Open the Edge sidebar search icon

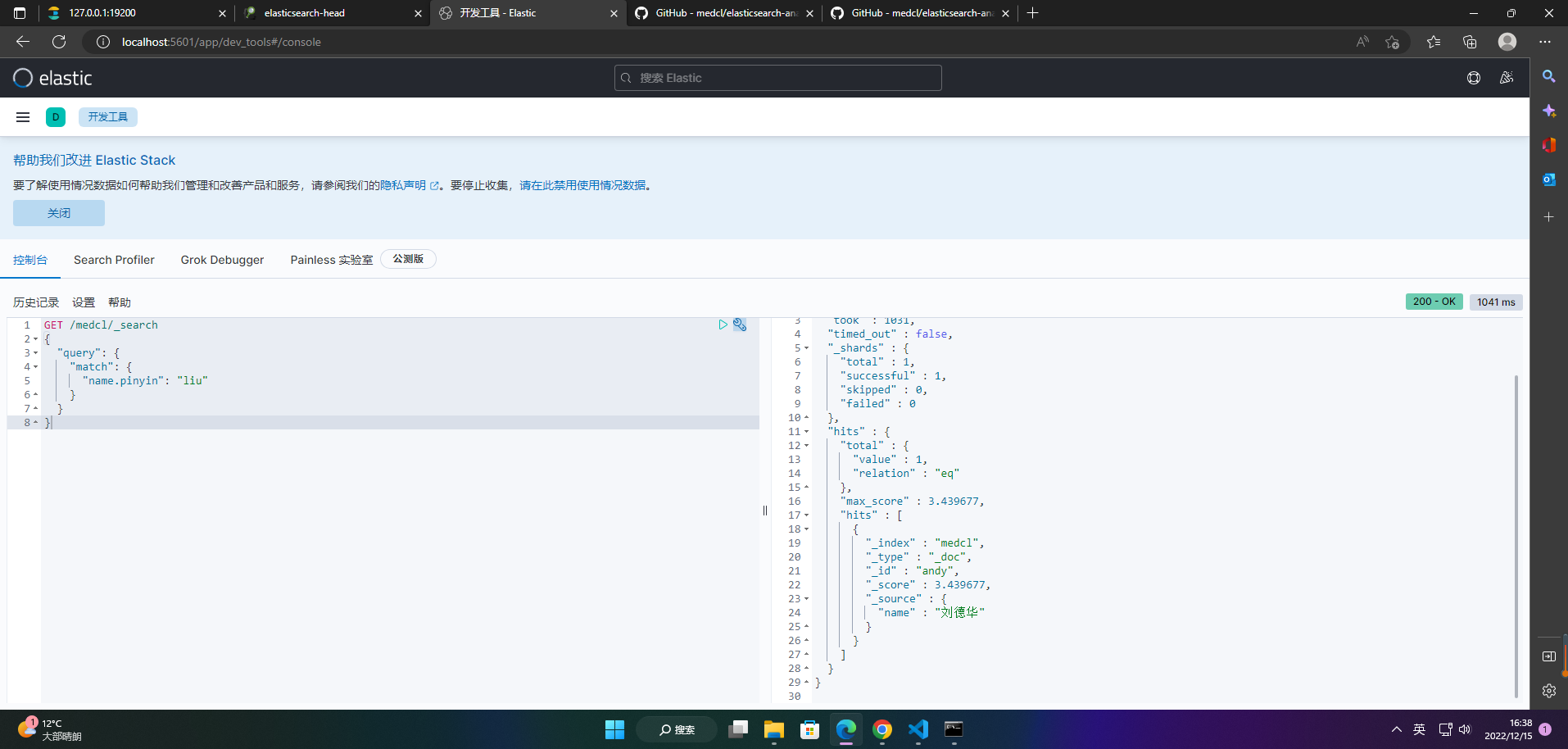[x=1548, y=76]
